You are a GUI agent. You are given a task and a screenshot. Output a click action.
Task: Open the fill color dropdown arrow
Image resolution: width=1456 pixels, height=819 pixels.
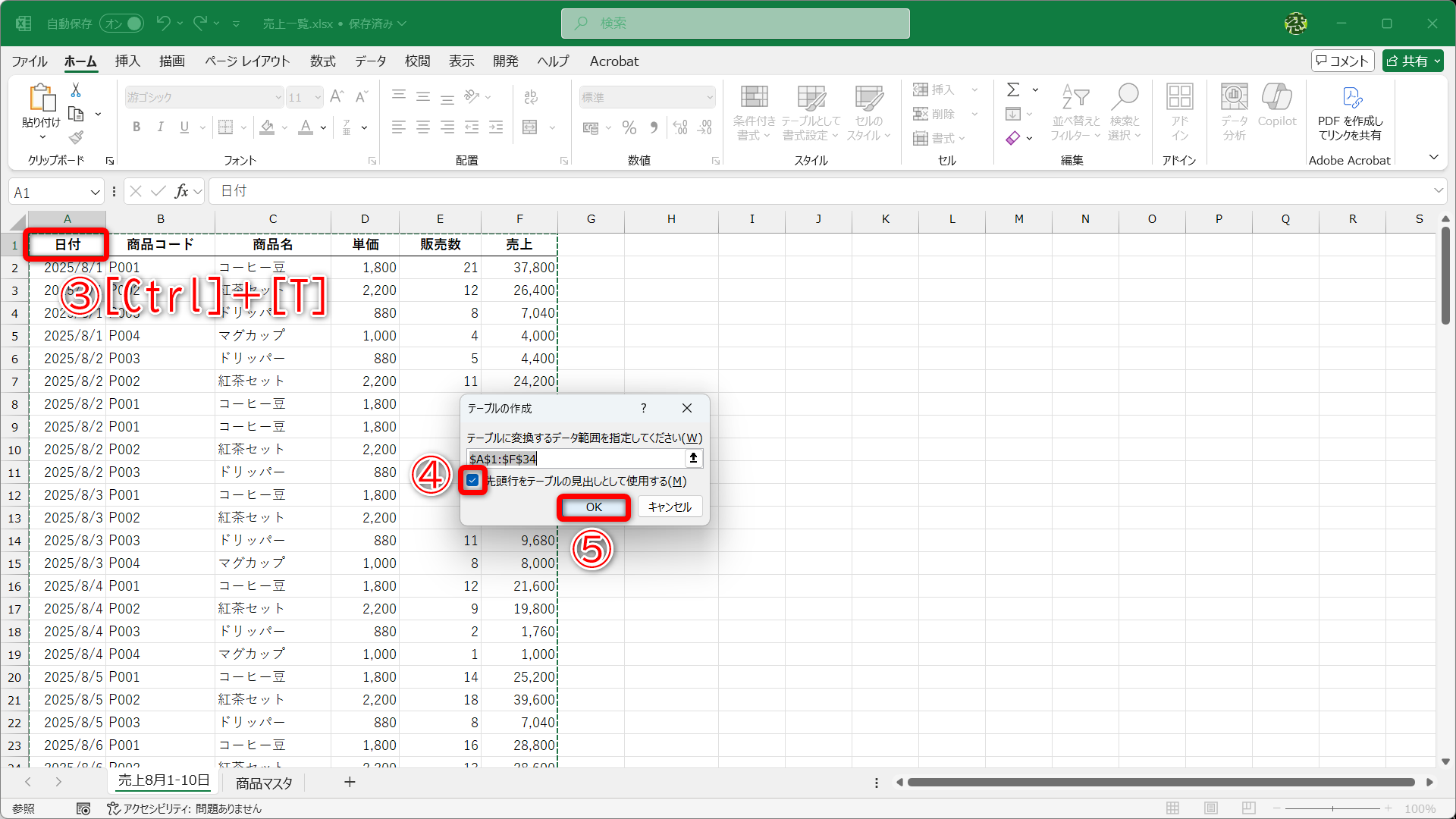click(x=284, y=127)
